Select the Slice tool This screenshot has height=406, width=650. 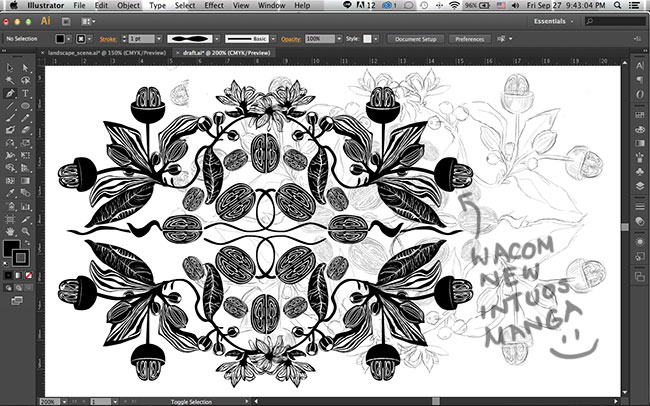point(25,219)
